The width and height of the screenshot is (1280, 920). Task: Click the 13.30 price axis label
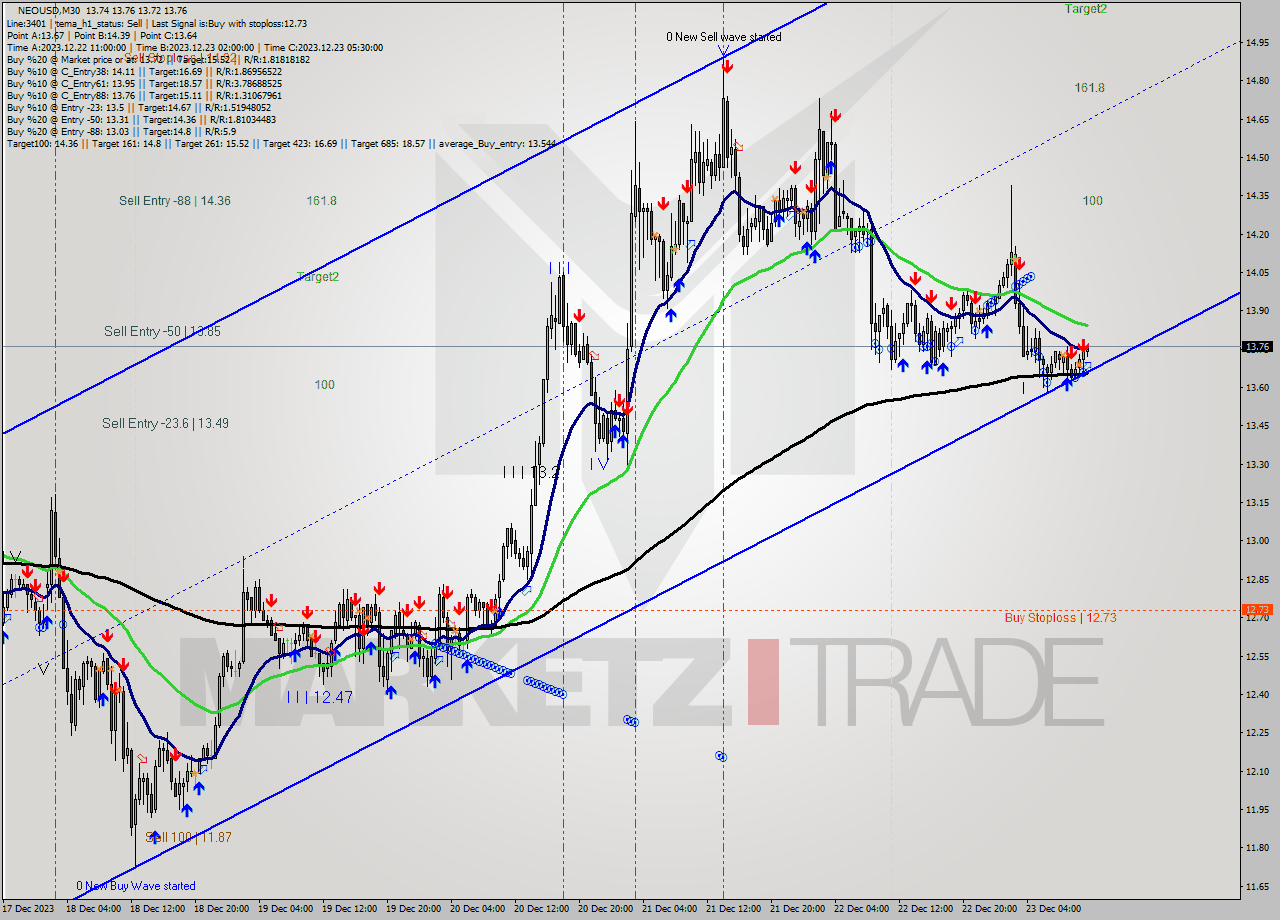tap(1257, 464)
